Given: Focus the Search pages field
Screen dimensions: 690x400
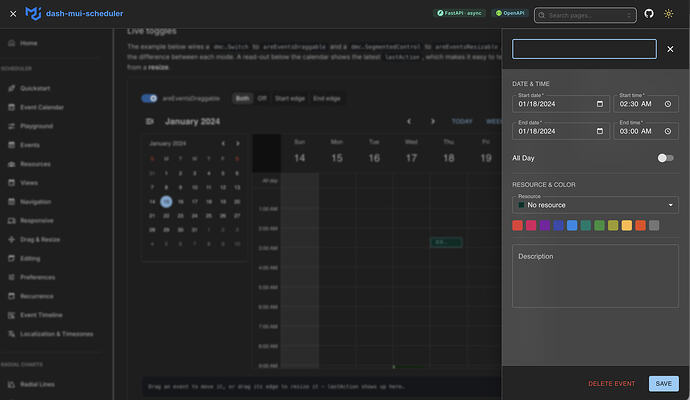Looking at the screenshot, I should [585, 15].
